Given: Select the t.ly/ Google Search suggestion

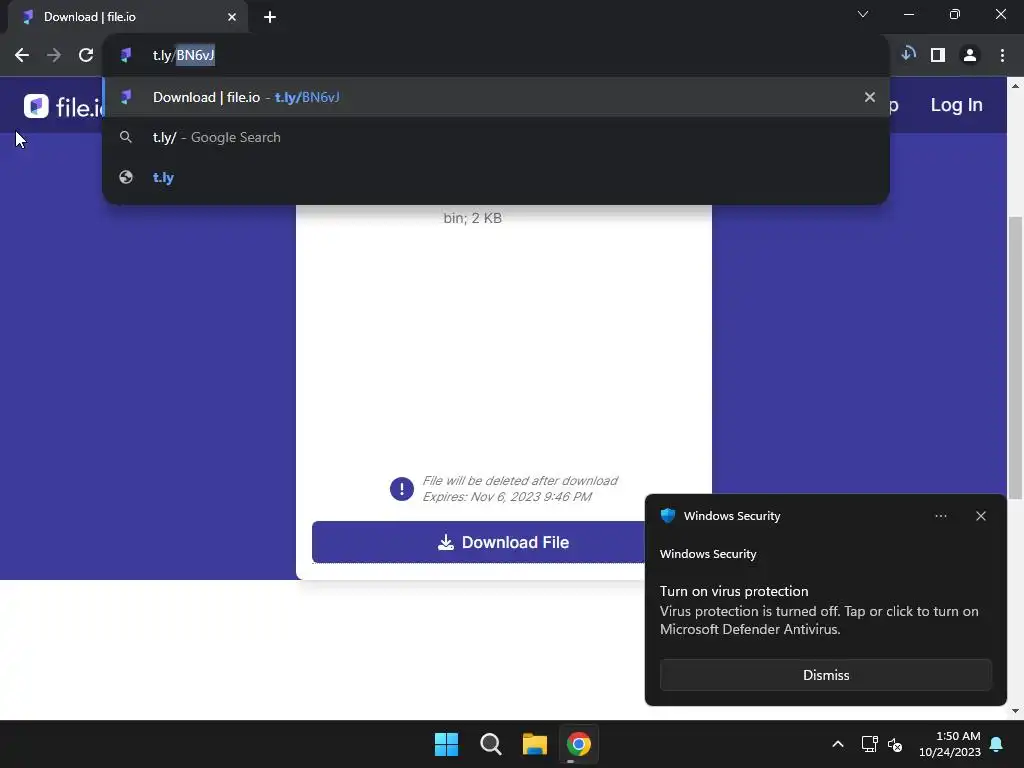Looking at the screenshot, I should click(496, 137).
